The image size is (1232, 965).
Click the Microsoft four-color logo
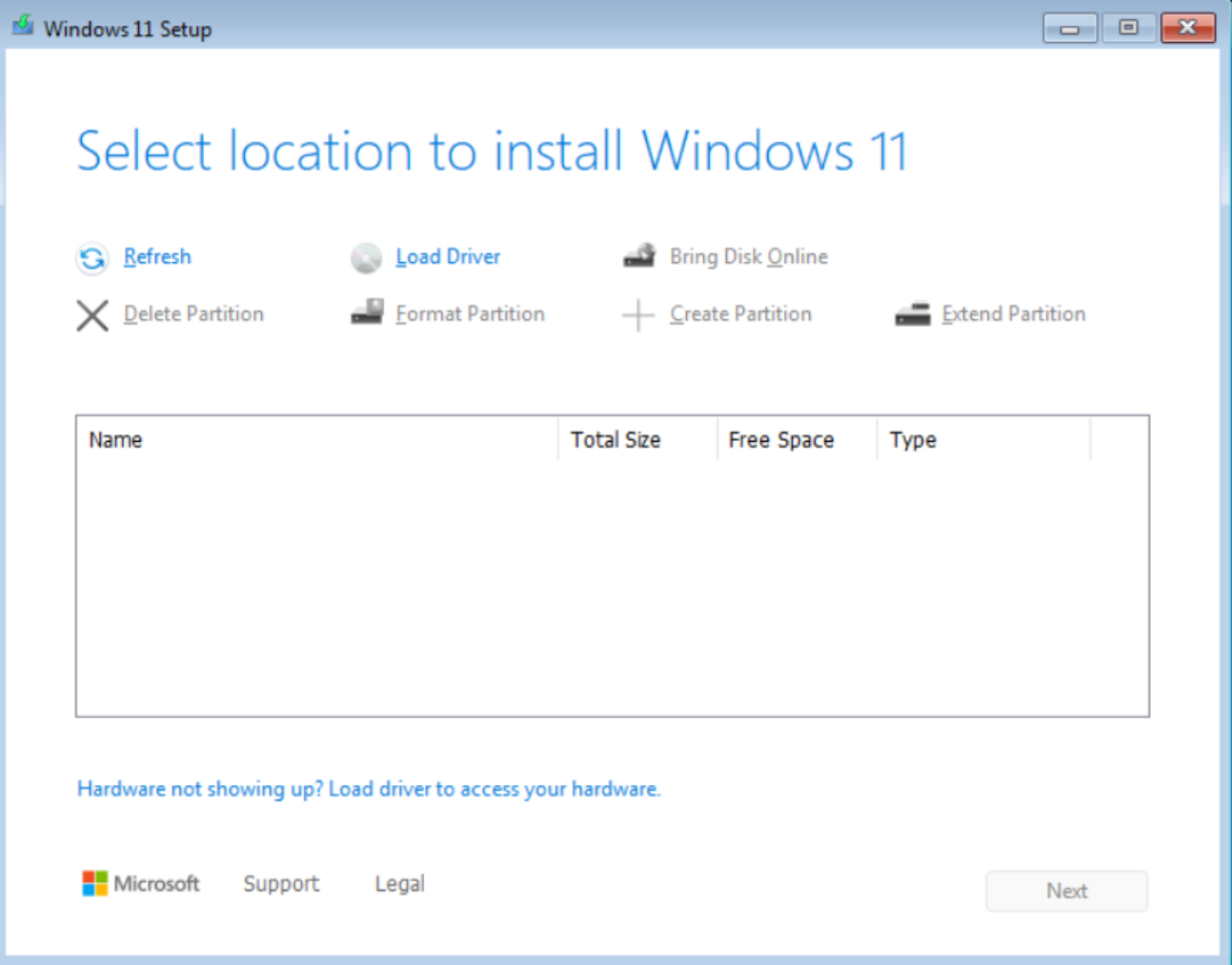94,883
